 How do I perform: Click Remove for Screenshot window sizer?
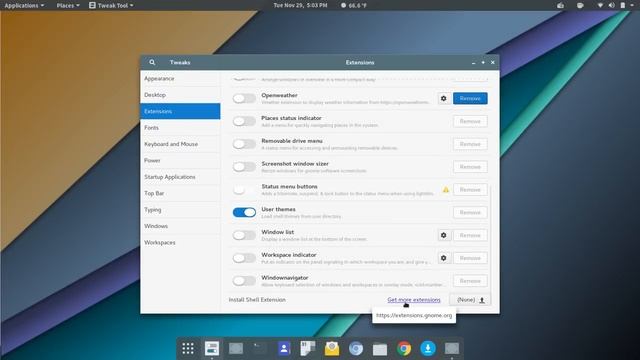pos(470,167)
